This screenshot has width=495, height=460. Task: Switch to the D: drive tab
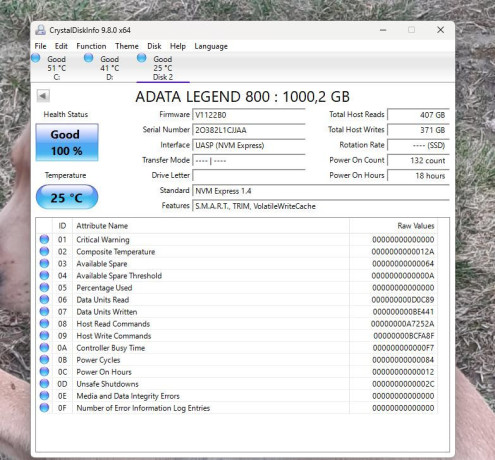(x=110, y=68)
